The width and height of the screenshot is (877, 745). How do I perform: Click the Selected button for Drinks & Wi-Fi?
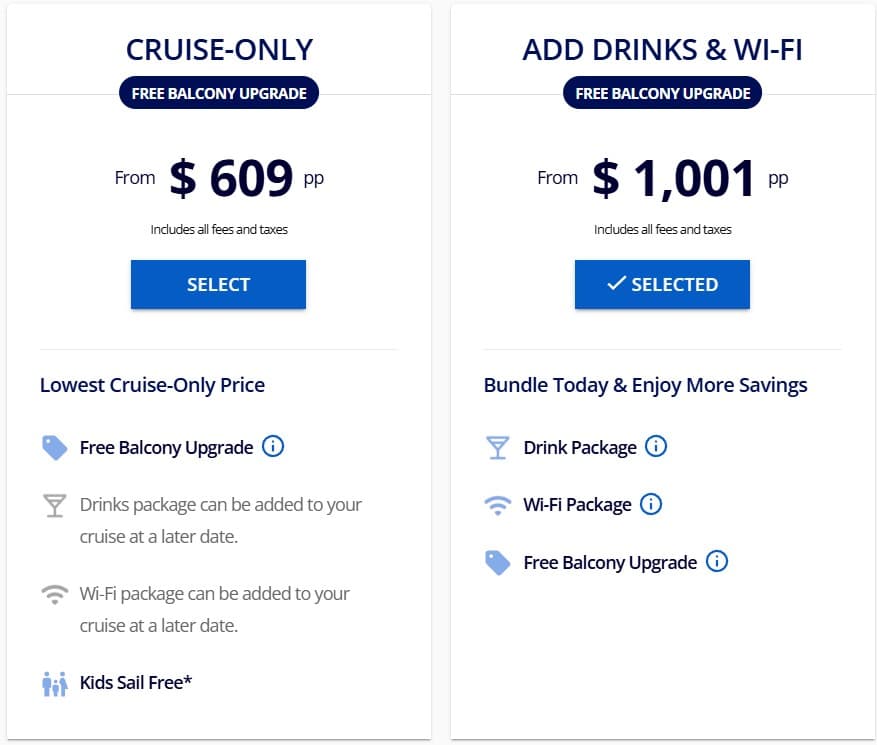662,285
